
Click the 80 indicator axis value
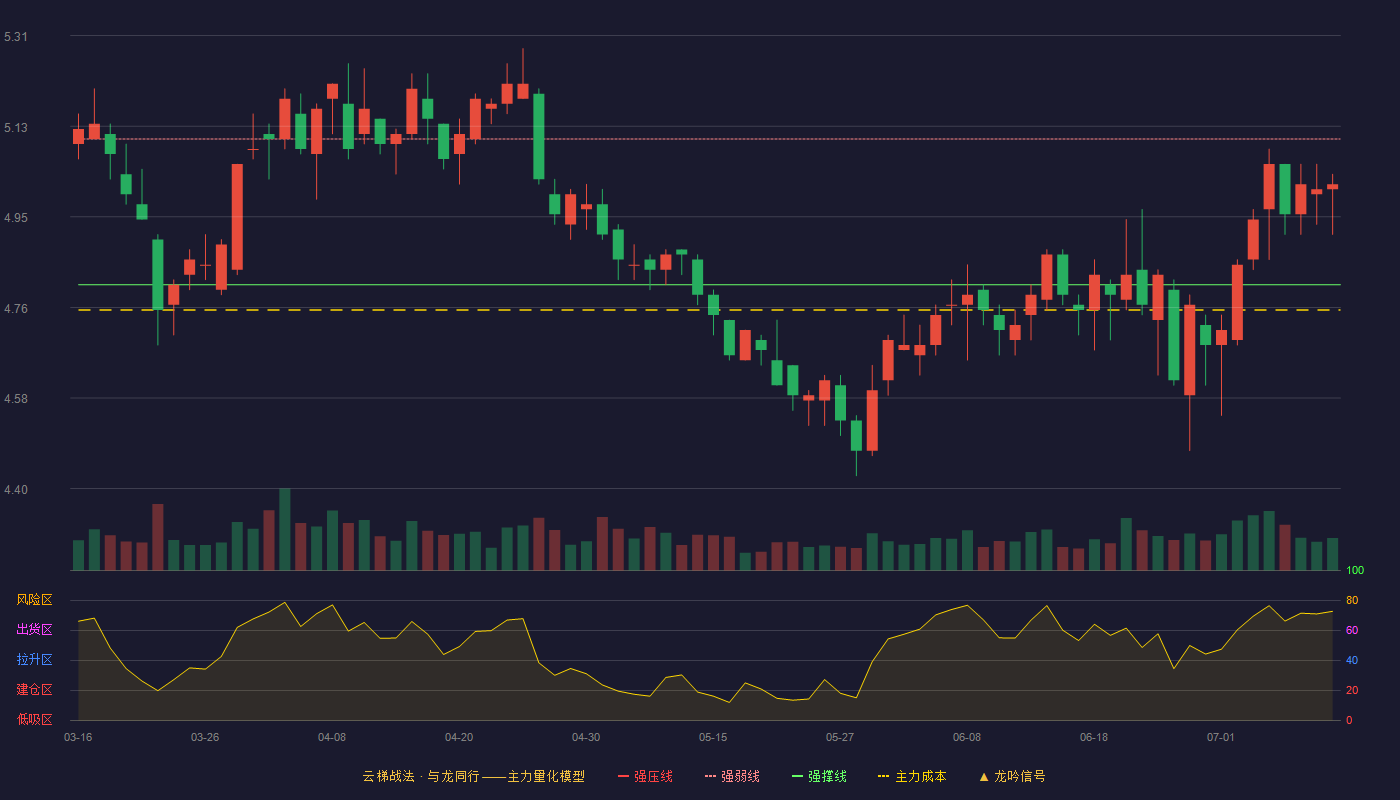tap(1352, 600)
